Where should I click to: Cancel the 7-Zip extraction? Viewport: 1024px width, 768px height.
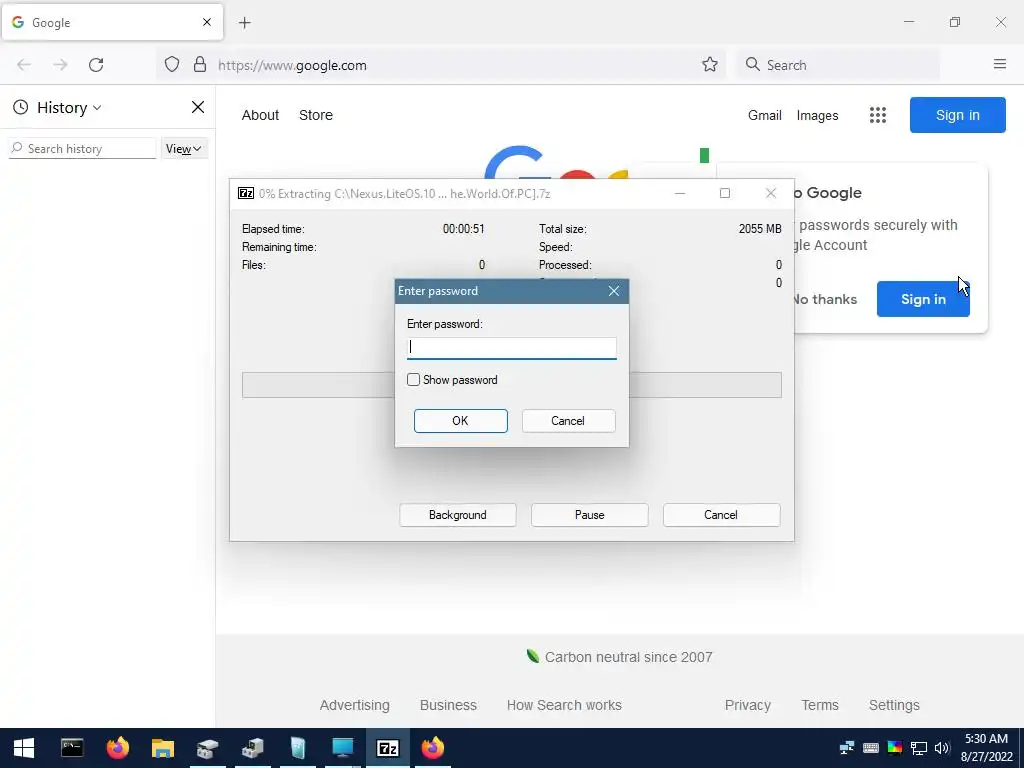(x=721, y=515)
